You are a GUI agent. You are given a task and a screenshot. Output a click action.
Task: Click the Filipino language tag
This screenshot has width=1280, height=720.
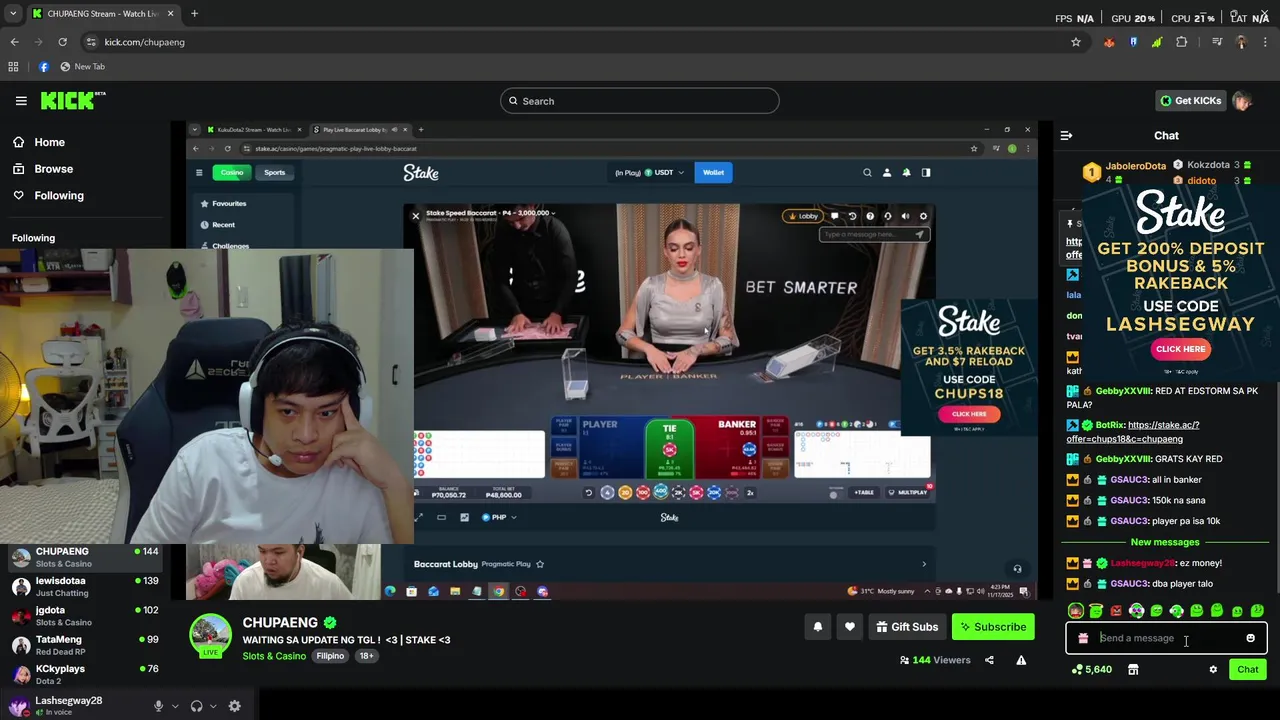pyautogui.click(x=330, y=656)
